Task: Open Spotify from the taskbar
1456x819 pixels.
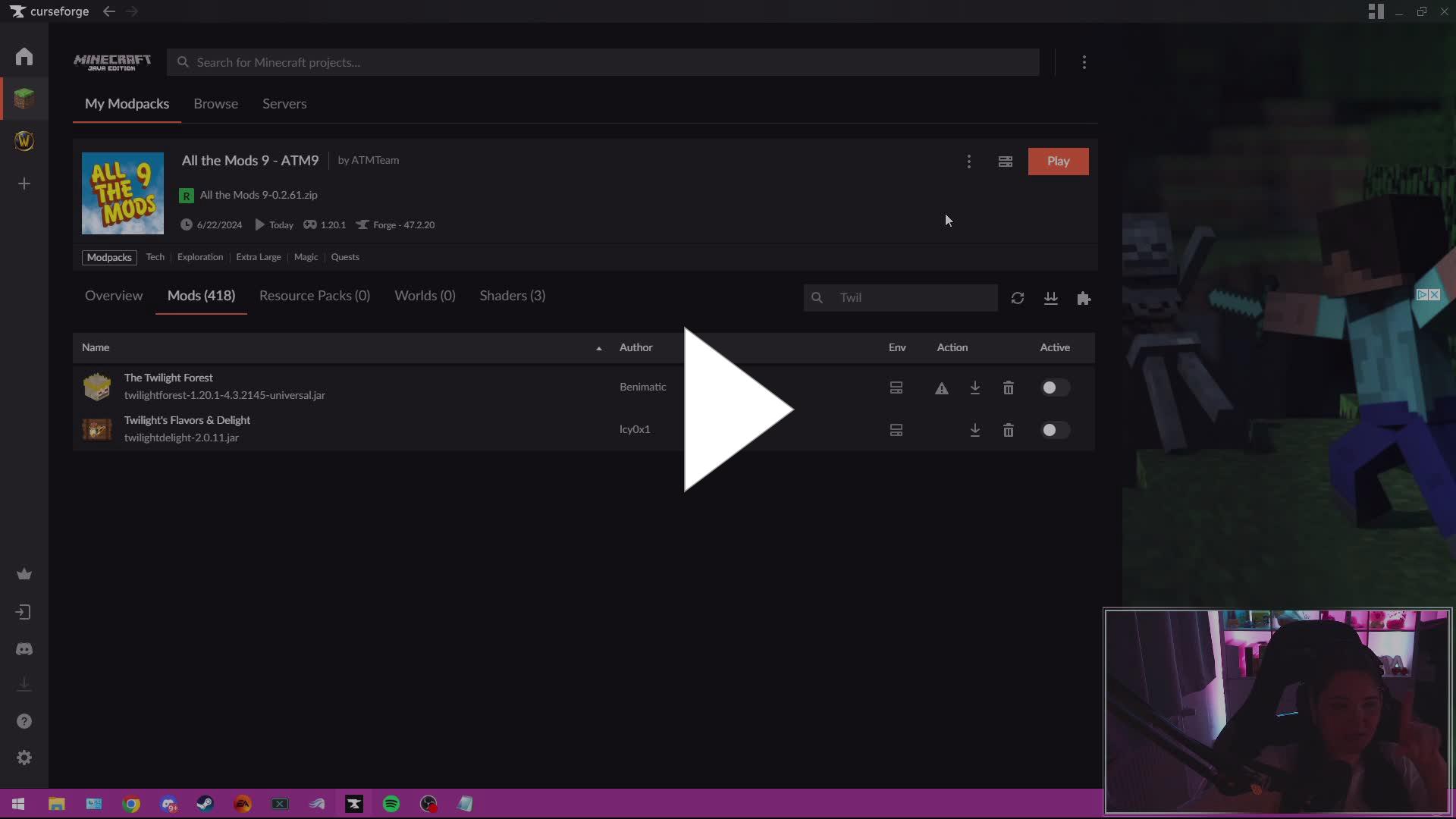Action: 391,804
